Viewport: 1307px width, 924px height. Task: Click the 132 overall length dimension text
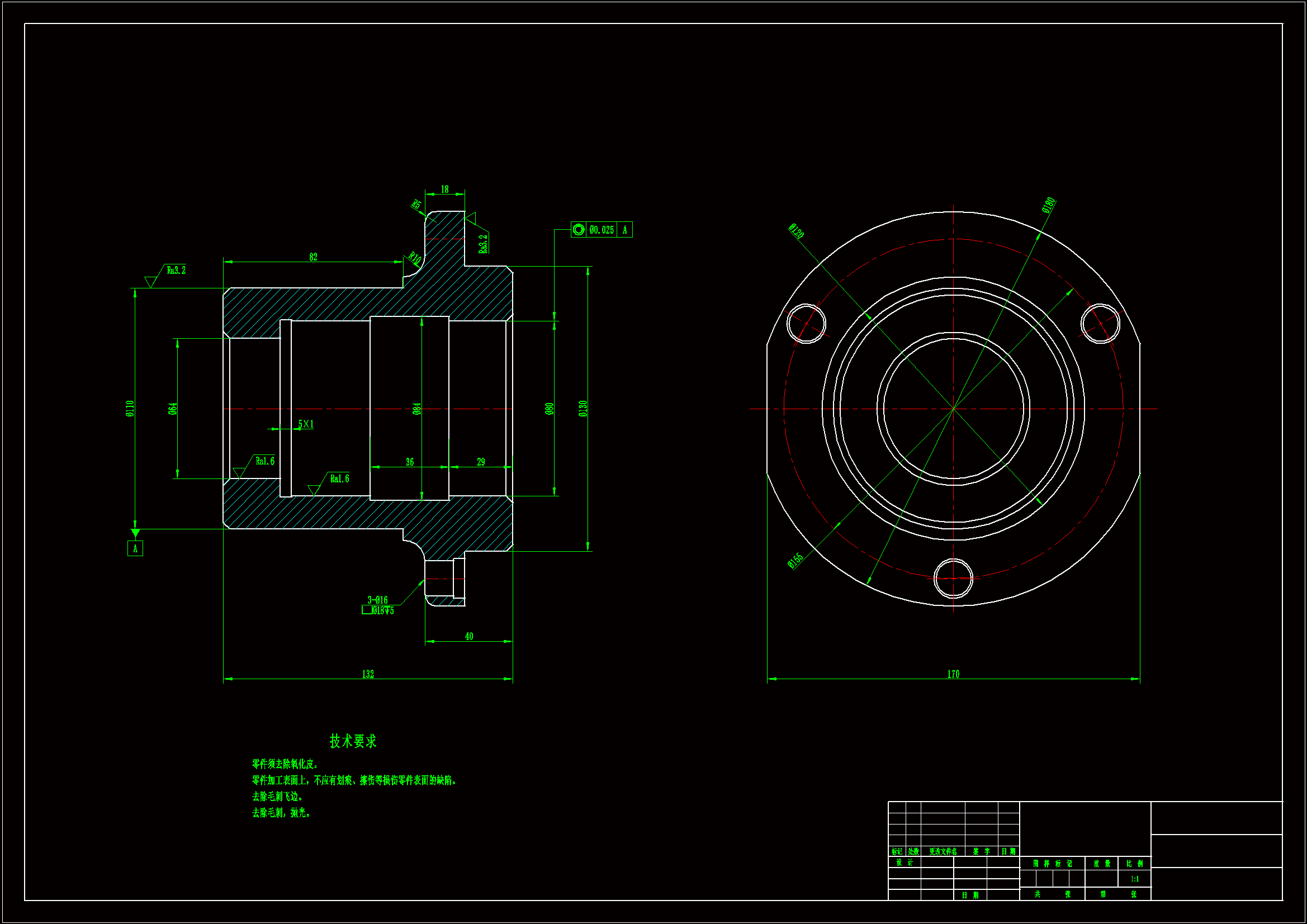(368, 674)
